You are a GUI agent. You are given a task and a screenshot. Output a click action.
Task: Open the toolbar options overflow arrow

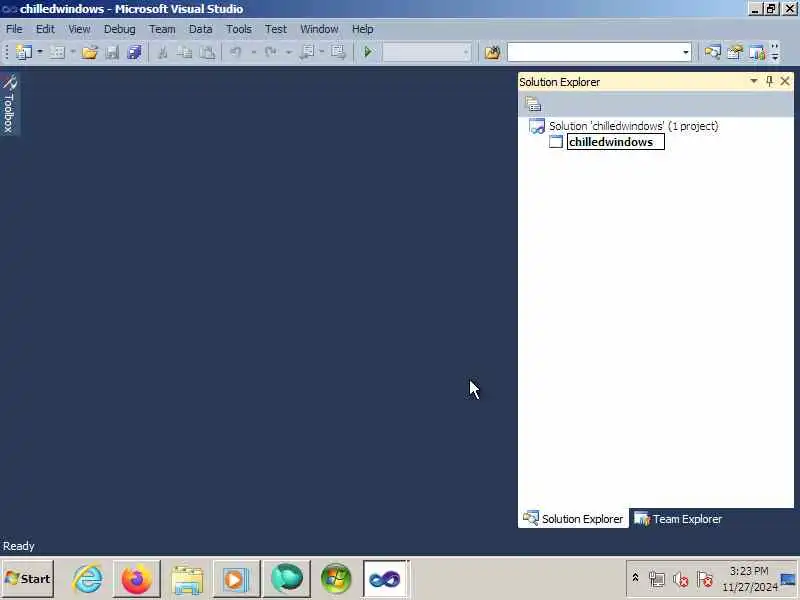(775, 52)
